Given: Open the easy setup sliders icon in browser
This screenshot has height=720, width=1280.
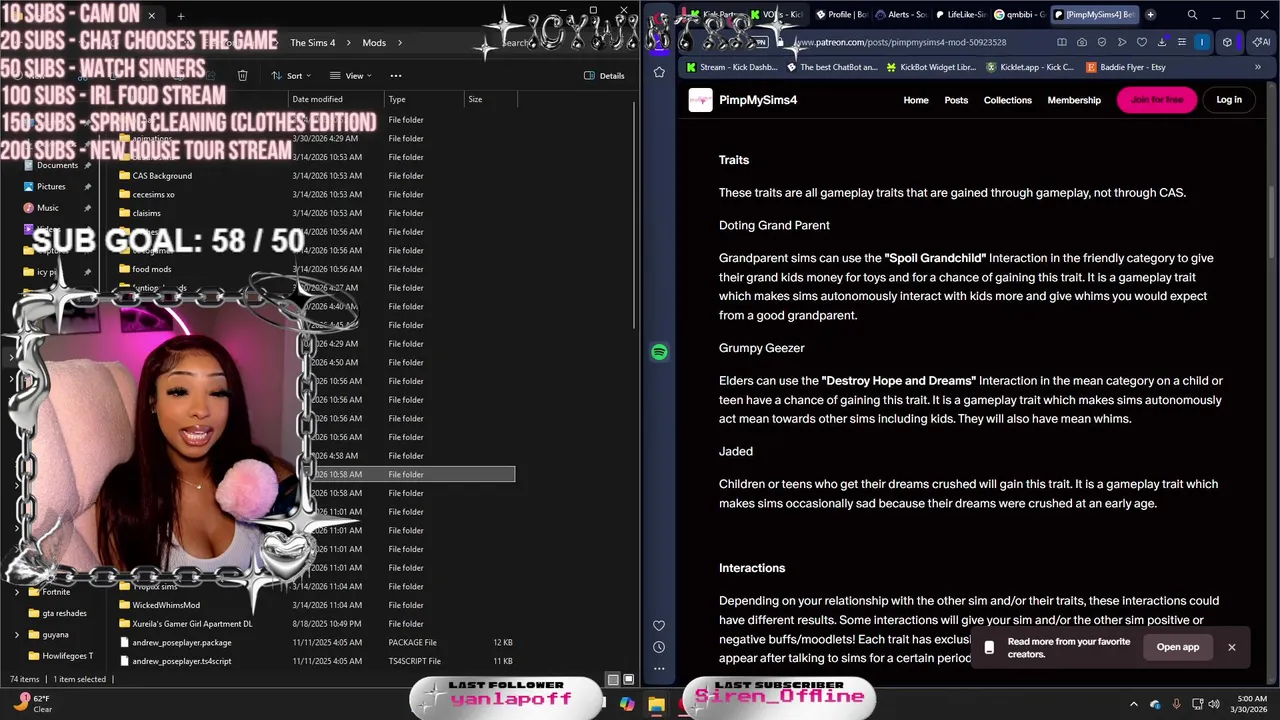Looking at the screenshot, I should pyautogui.click(x=1181, y=42).
